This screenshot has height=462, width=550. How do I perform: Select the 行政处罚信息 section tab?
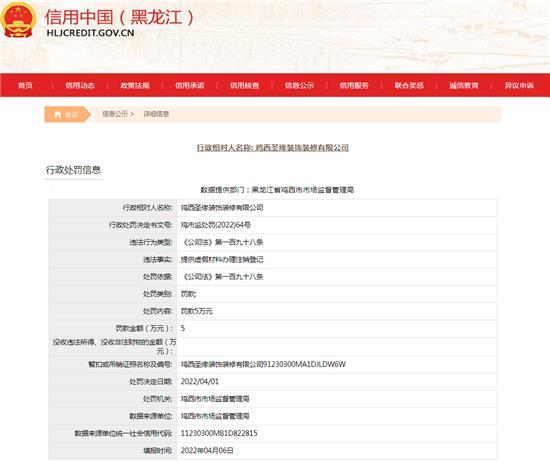click(x=73, y=170)
